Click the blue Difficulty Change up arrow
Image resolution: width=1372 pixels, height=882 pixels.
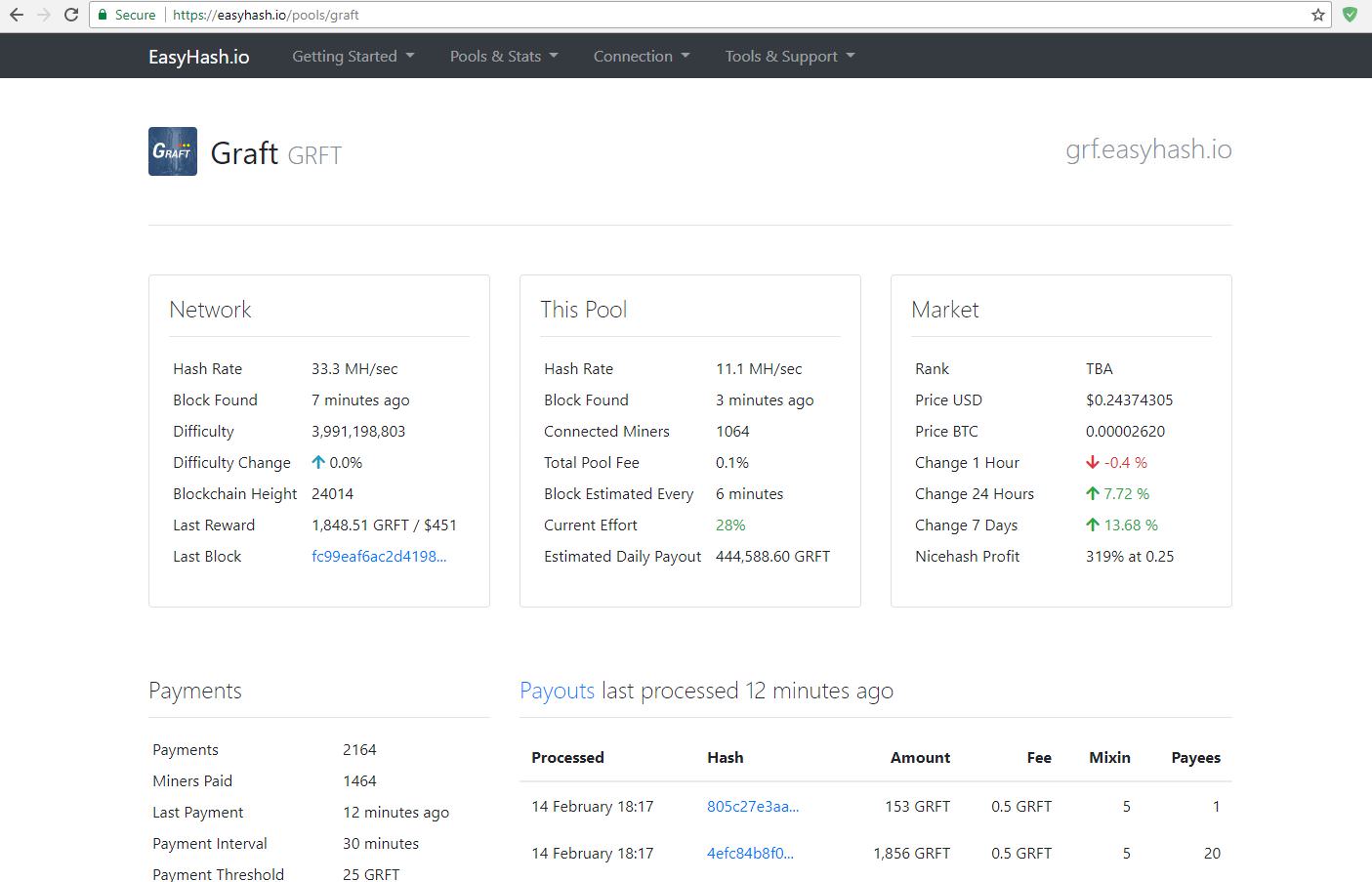[318, 462]
